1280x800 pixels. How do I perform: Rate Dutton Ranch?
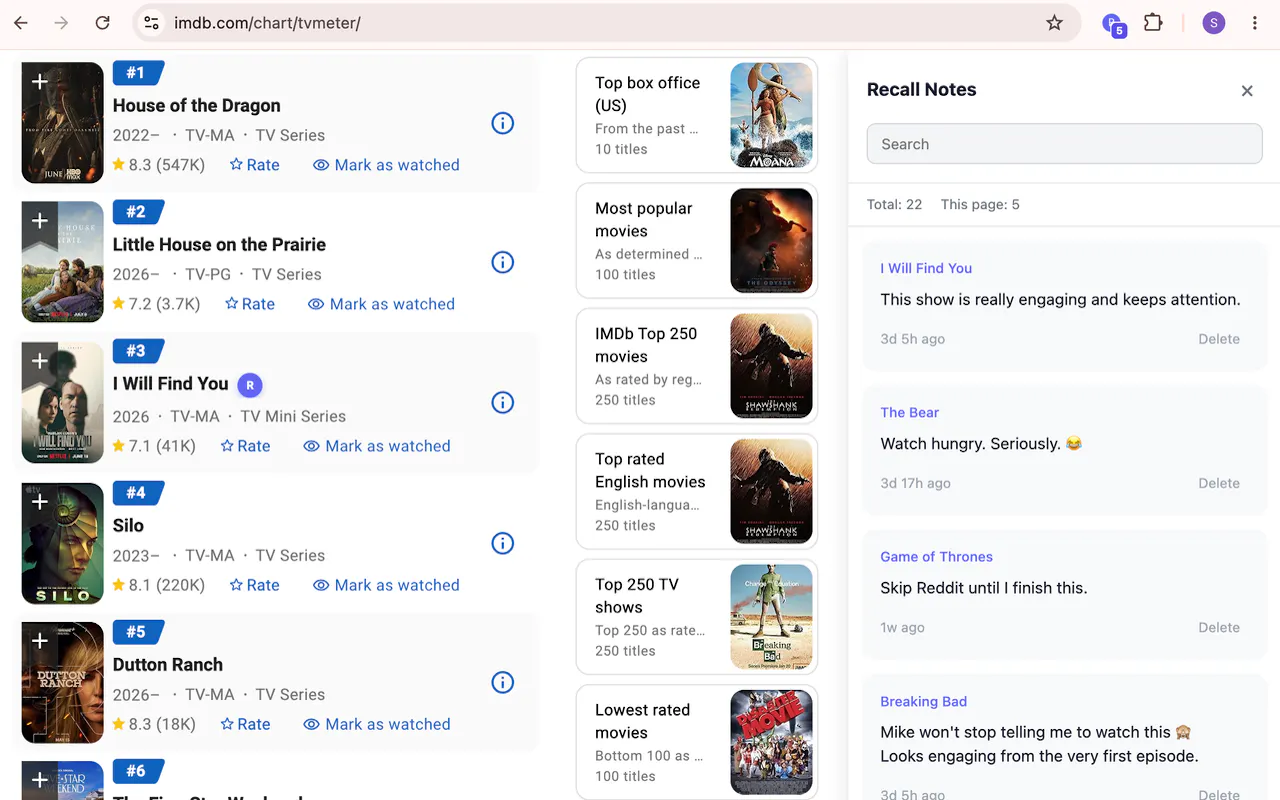pyautogui.click(x=245, y=724)
